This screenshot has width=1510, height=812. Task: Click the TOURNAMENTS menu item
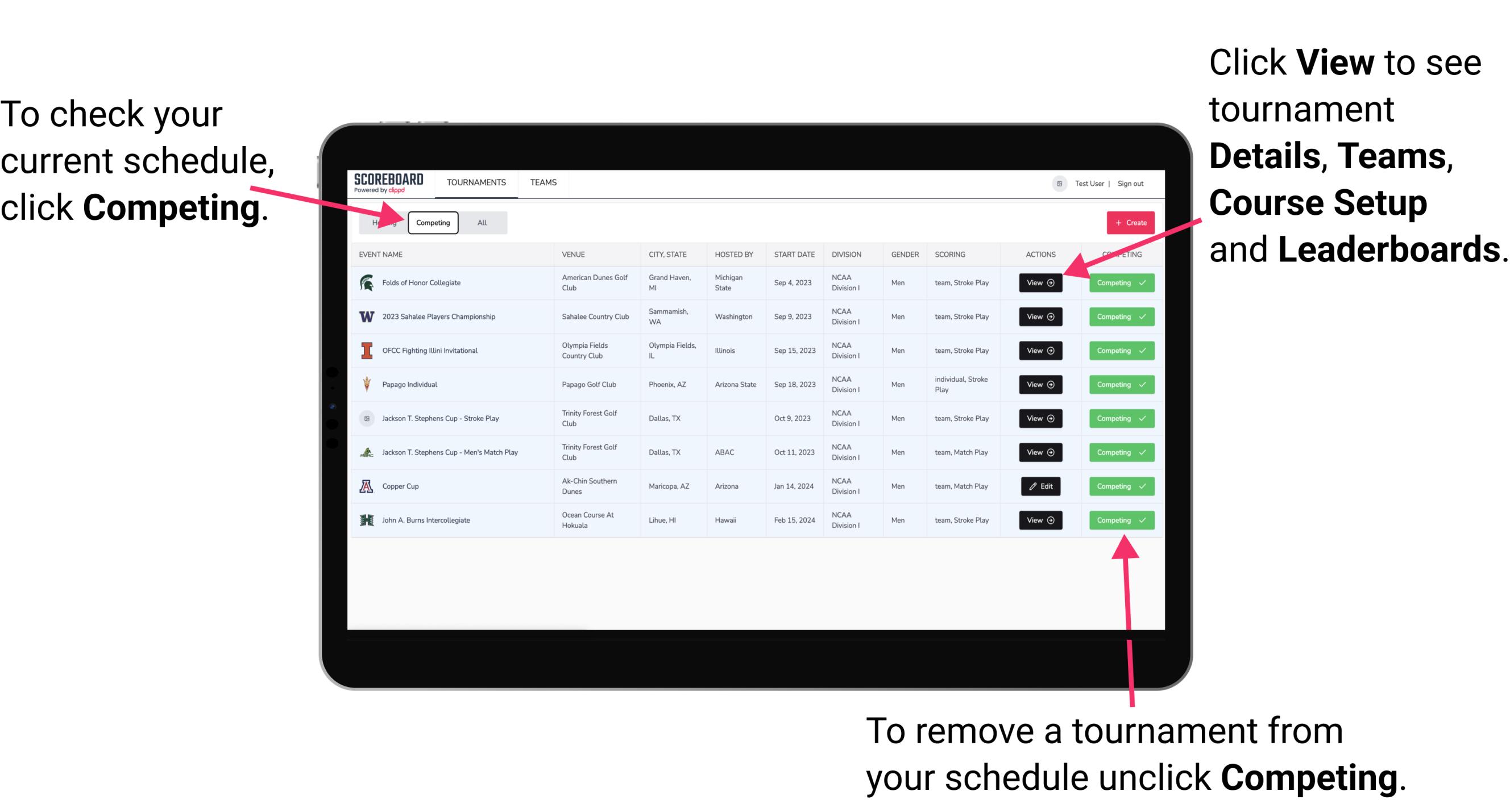pos(476,182)
